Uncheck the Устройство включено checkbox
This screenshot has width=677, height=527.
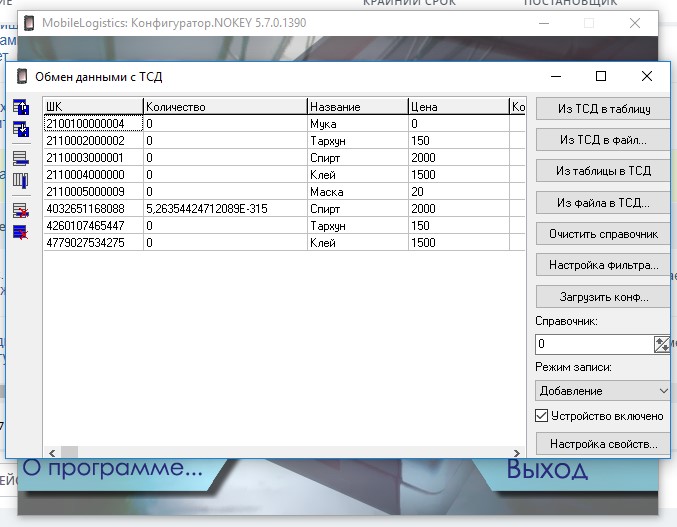coord(543,415)
